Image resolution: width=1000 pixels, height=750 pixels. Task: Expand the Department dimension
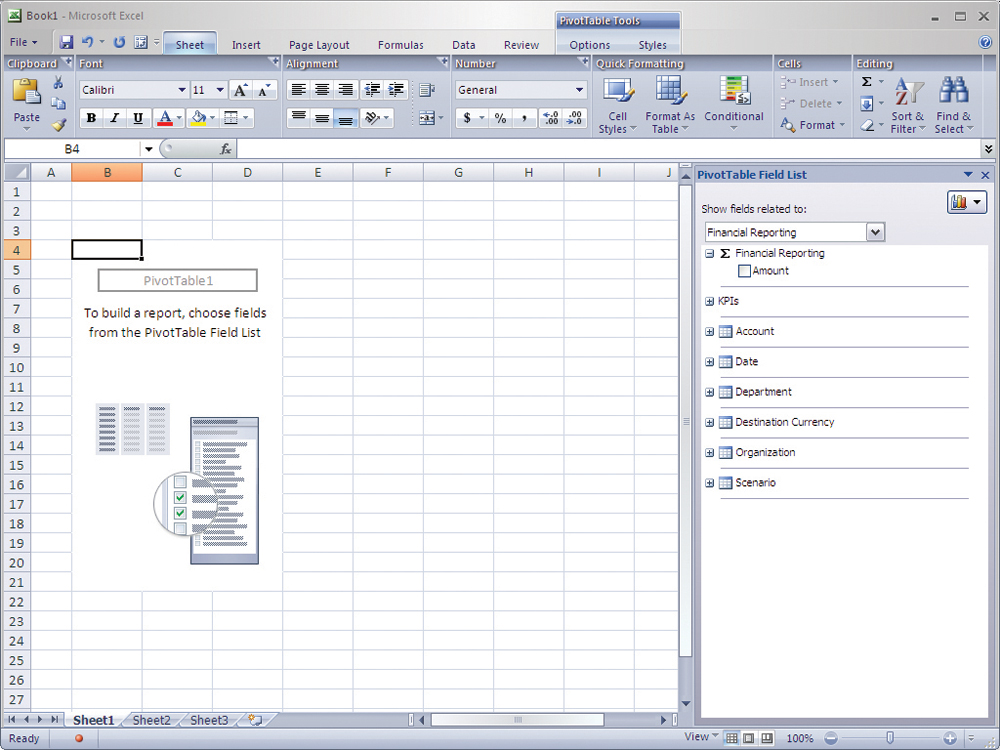pos(709,392)
